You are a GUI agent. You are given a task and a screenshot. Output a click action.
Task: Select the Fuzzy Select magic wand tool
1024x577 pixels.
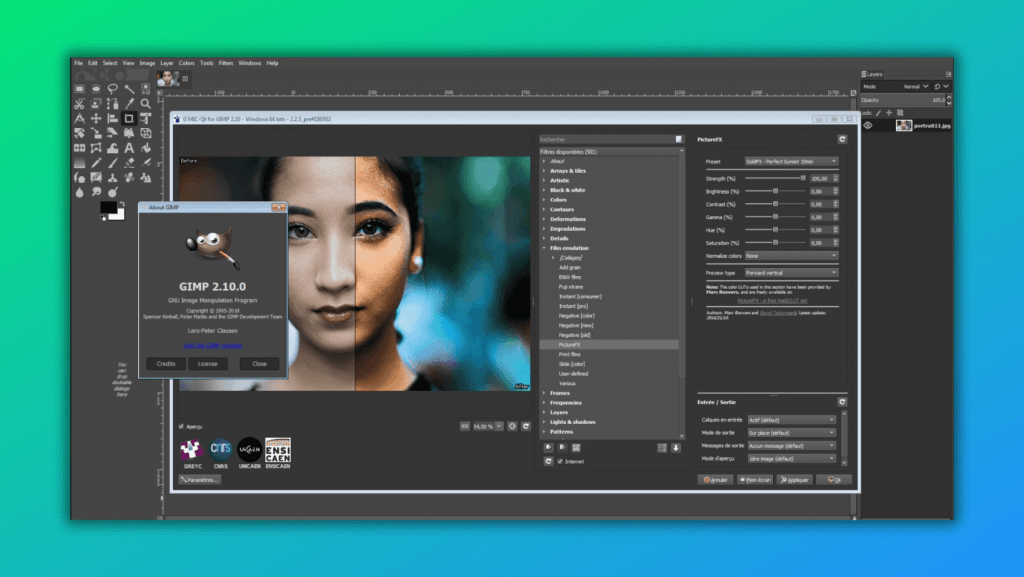point(129,89)
